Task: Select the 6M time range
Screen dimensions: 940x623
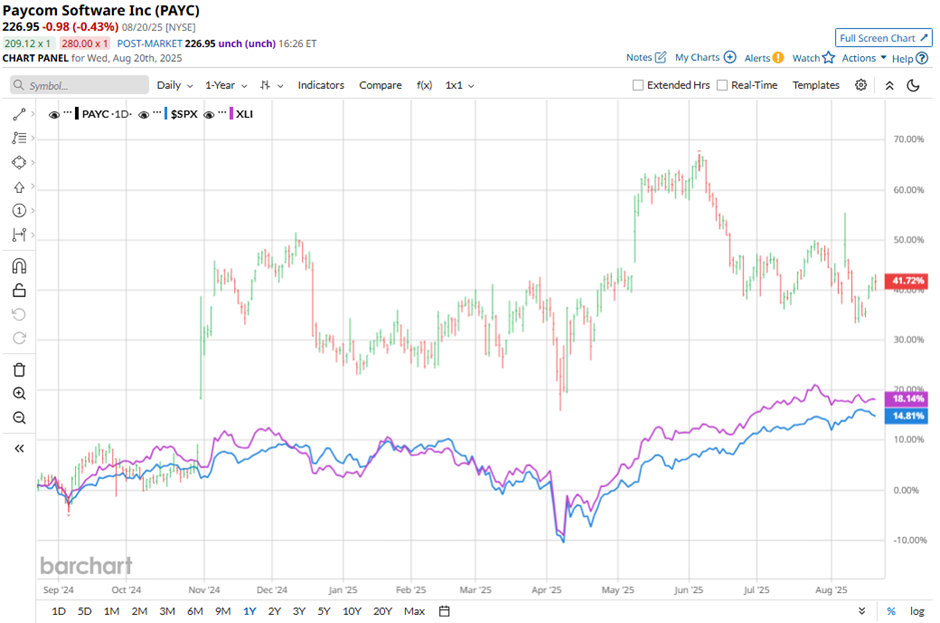Action: click(x=195, y=611)
